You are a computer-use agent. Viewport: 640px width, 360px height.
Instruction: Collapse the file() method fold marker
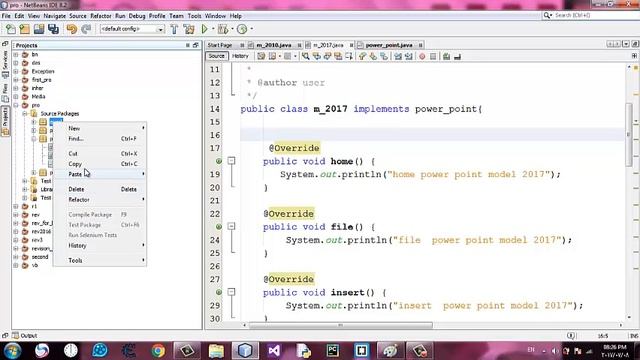[231, 226]
